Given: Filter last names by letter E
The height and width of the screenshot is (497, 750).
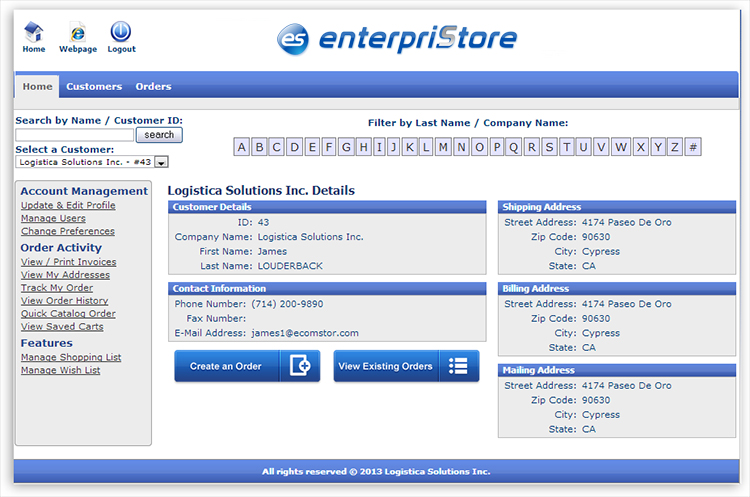Looking at the screenshot, I should point(312,147).
